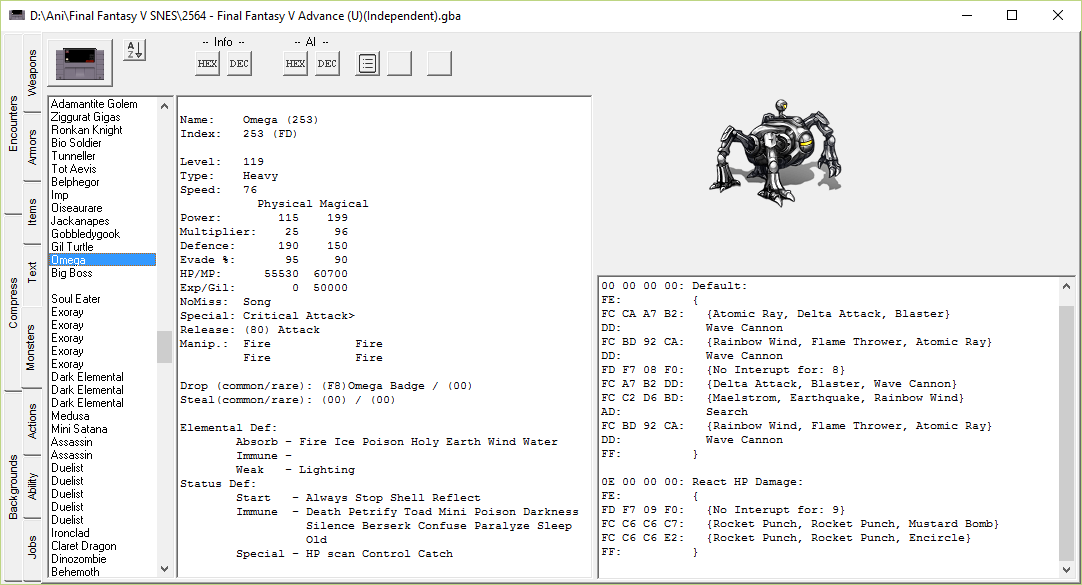Open the Encounters tab
This screenshot has height=585, width=1082.
tap(13, 123)
